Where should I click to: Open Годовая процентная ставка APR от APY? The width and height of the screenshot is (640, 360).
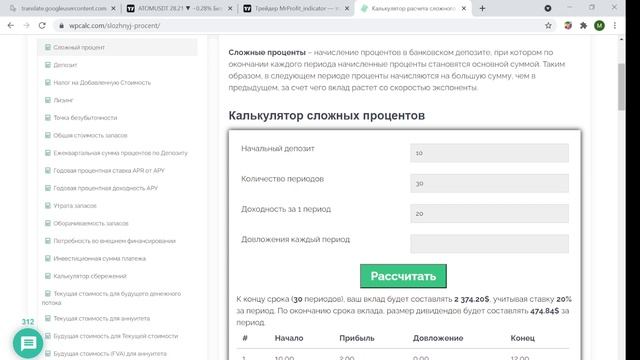(x=109, y=171)
